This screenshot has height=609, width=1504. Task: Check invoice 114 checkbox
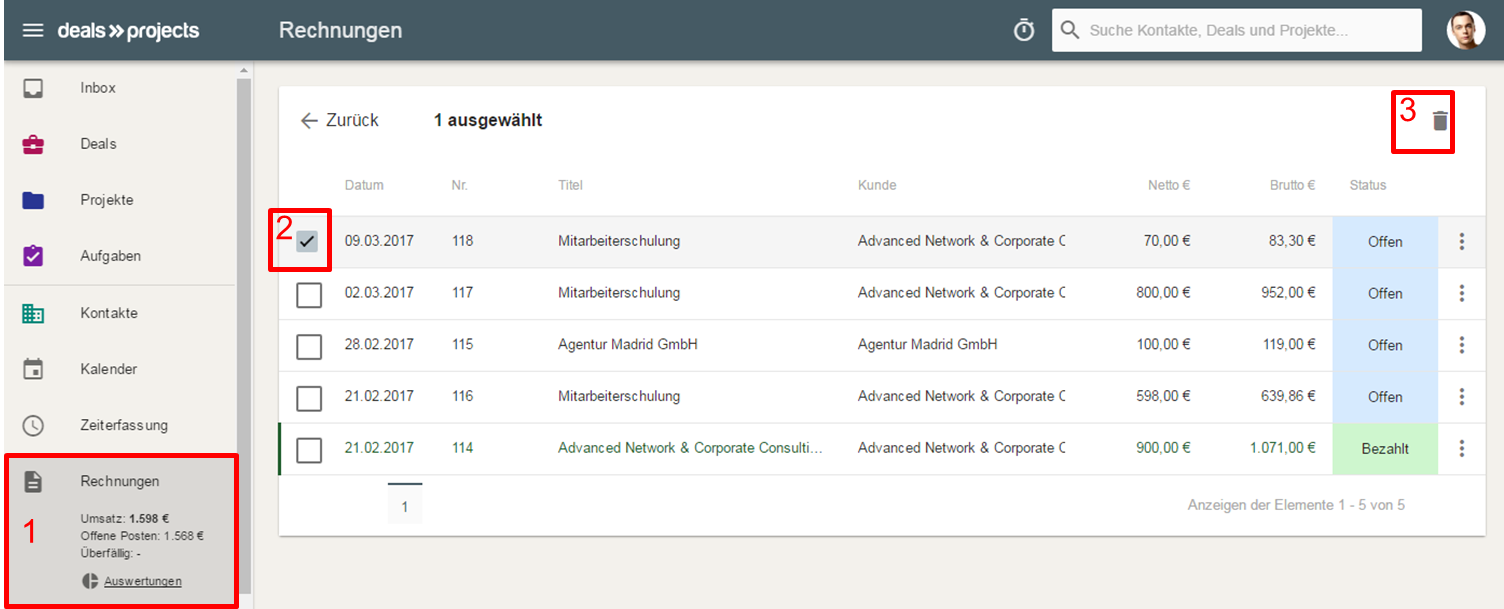pos(309,450)
